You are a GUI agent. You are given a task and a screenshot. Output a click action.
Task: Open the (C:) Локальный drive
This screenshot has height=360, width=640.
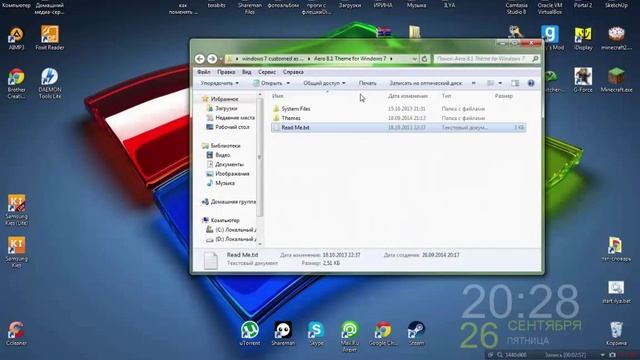pos(236,230)
